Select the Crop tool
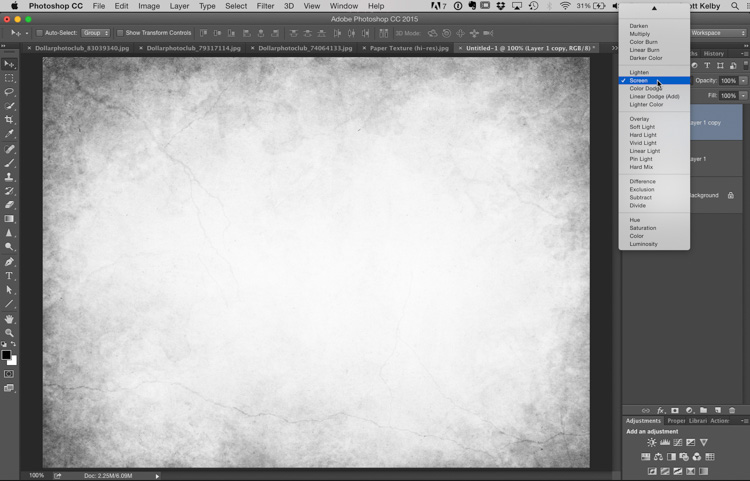Screen dimensions: 750x481 [10, 120]
